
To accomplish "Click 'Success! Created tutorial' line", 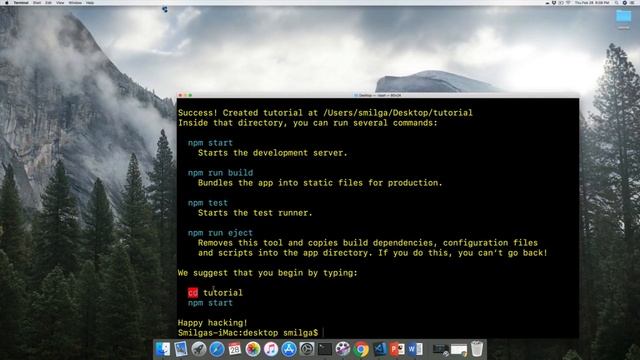I will (x=325, y=113).
